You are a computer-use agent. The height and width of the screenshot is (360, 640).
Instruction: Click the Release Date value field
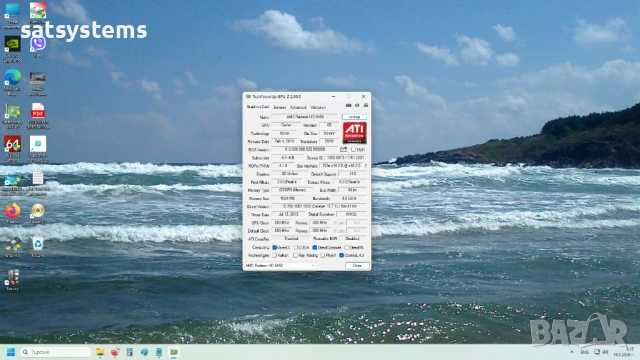284,141
